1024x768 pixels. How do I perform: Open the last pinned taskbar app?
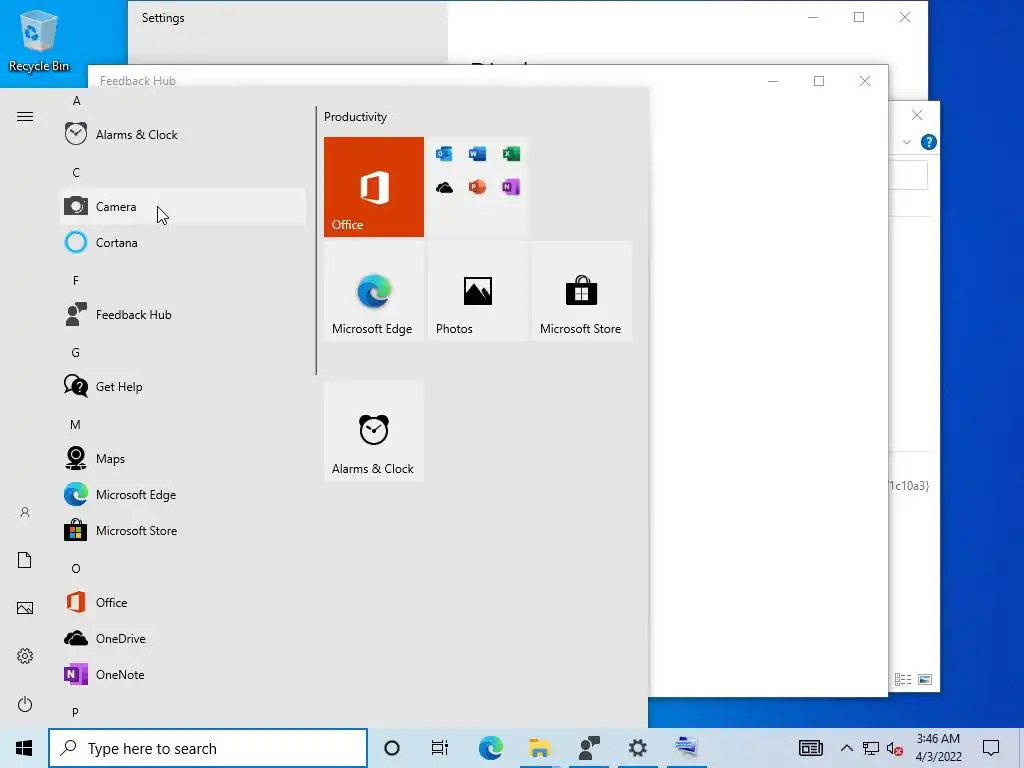point(686,748)
